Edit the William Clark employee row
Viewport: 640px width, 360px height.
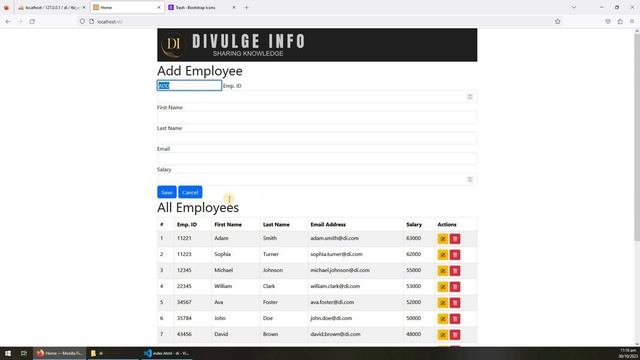(442, 287)
